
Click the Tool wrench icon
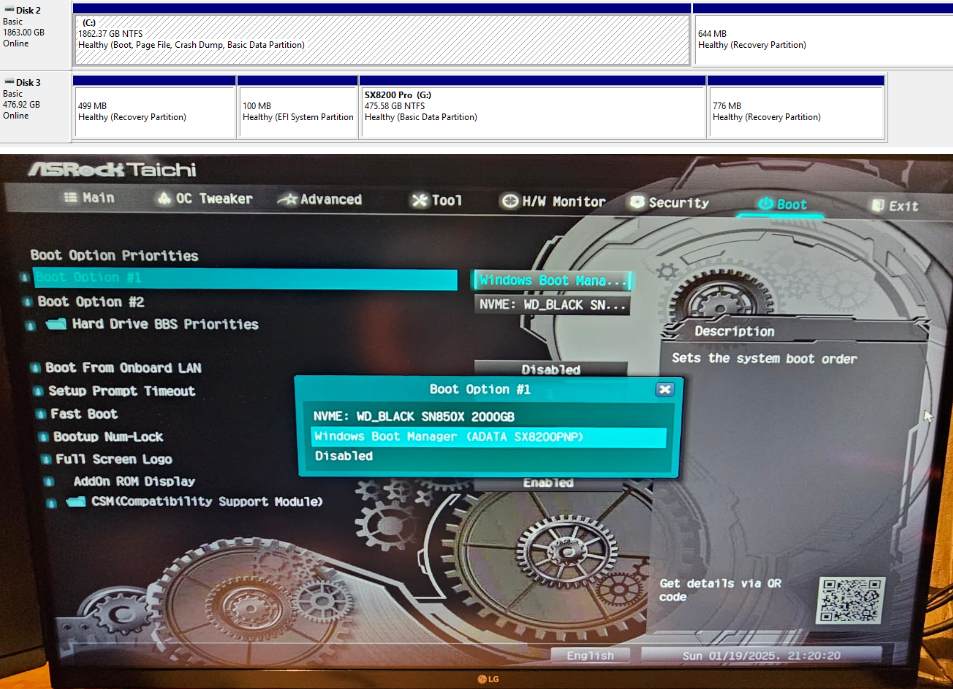pyautogui.click(x=419, y=201)
